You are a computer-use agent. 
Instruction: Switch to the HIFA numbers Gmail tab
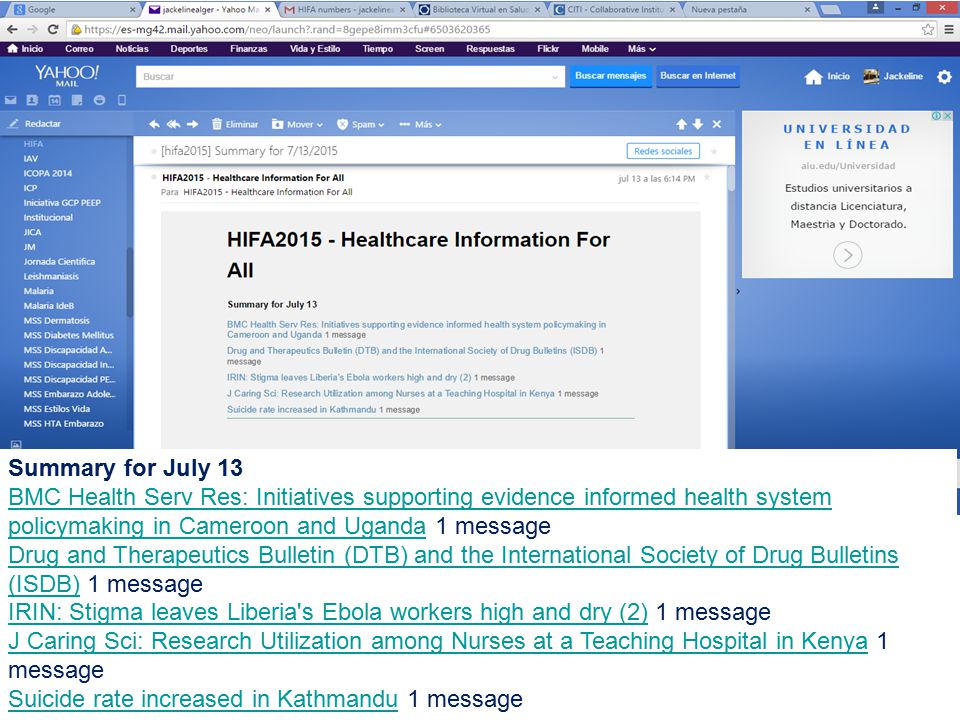[345, 9]
